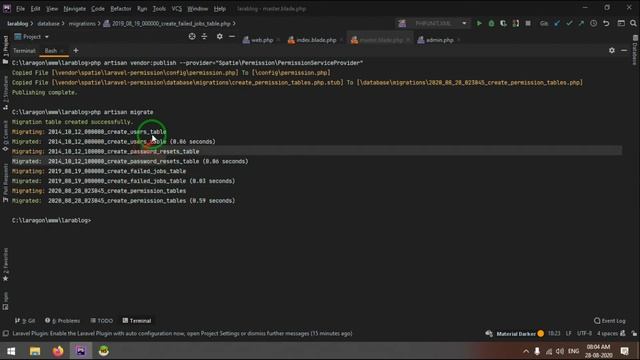
Task: Click the volume speaker tray icon
Action: tap(560, 351)
